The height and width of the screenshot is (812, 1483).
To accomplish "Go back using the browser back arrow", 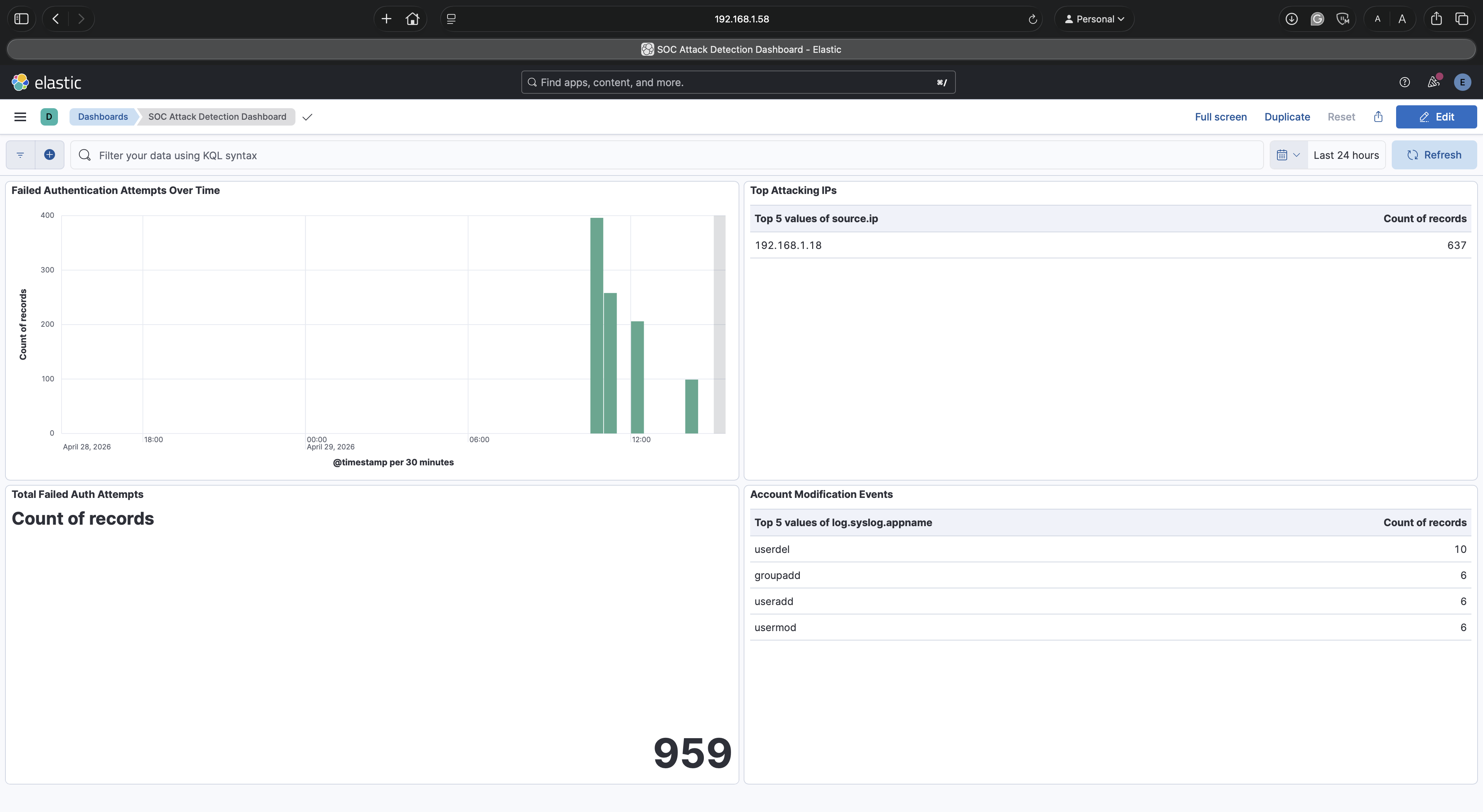I will coord(56,19).
